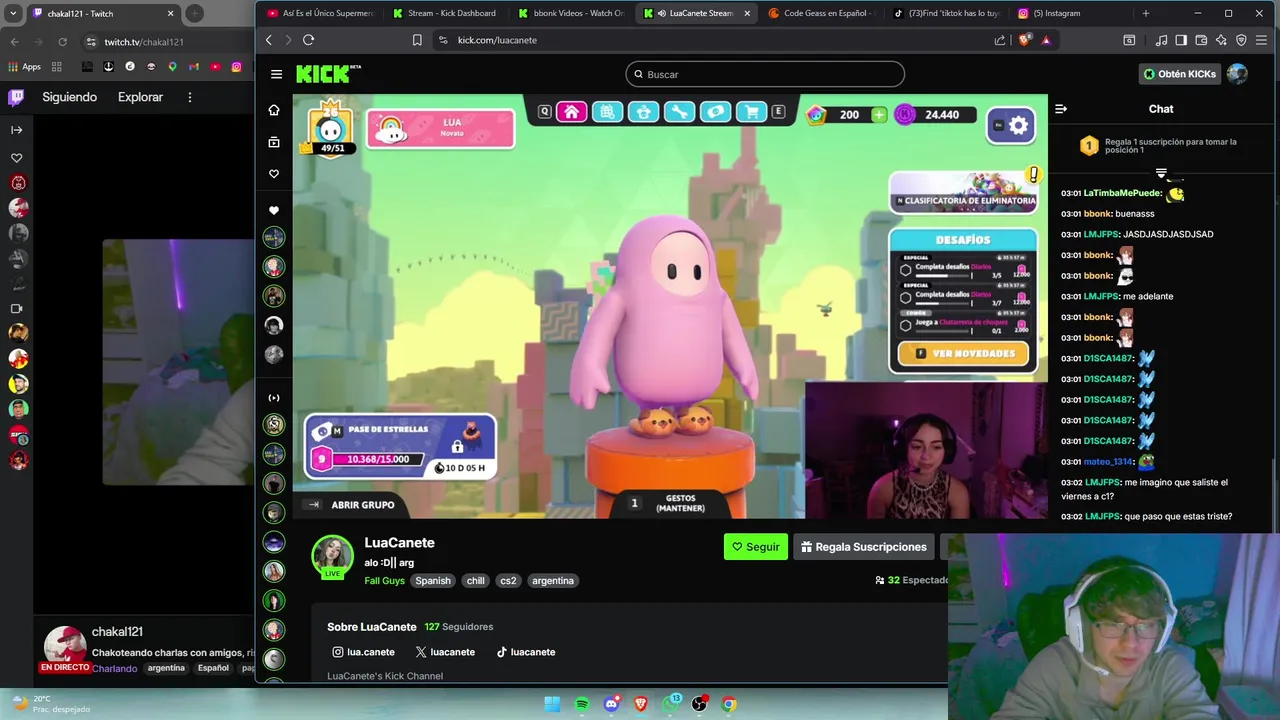Click the chill tag
This screenshot has width=1280, height=720.
tap(475, 581)
